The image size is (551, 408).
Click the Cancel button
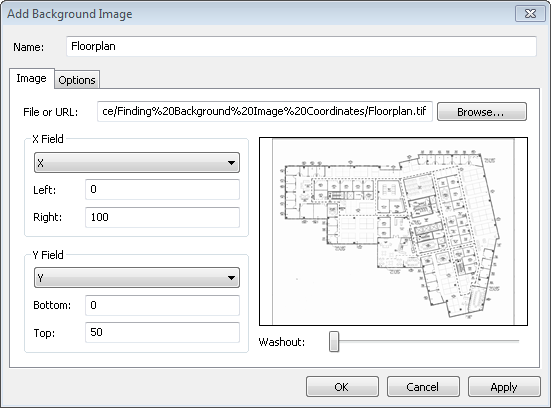coord(423,387)
